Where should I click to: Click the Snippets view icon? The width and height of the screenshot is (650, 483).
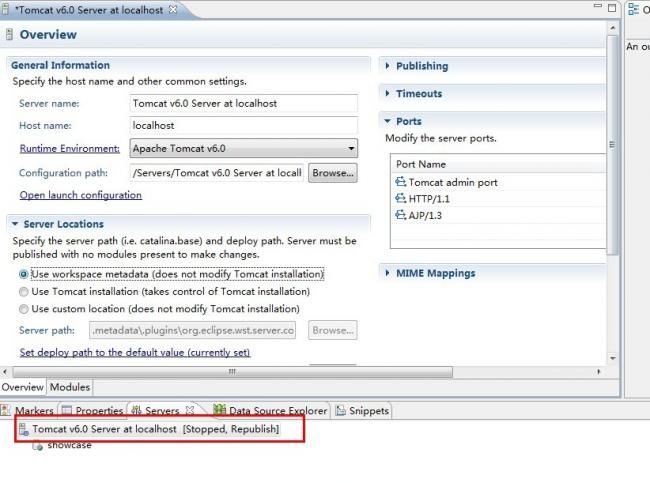pyautogui.click(x=341, y=410)
